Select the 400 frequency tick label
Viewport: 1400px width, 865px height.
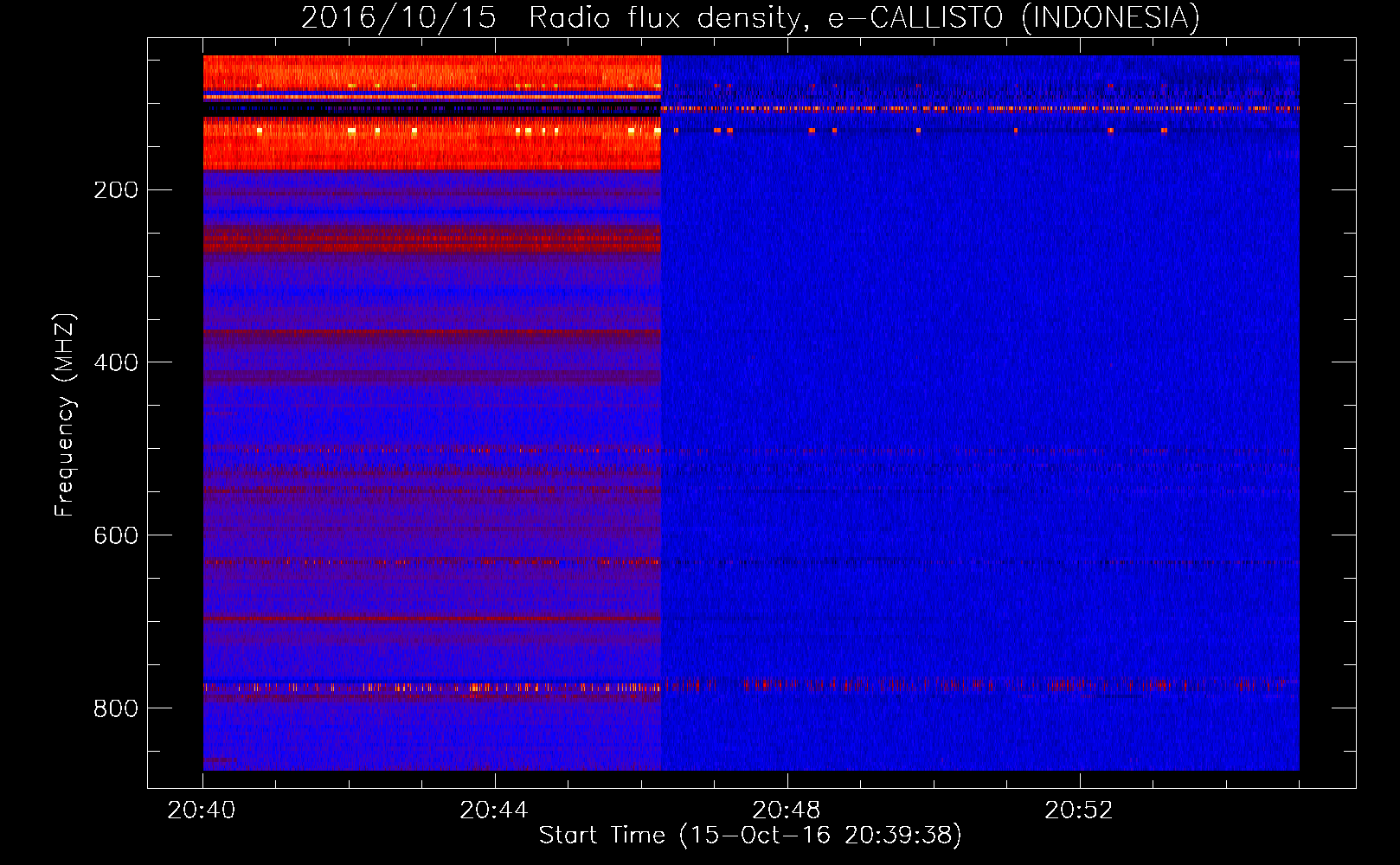pyautogui.click(x=116, y=363)
